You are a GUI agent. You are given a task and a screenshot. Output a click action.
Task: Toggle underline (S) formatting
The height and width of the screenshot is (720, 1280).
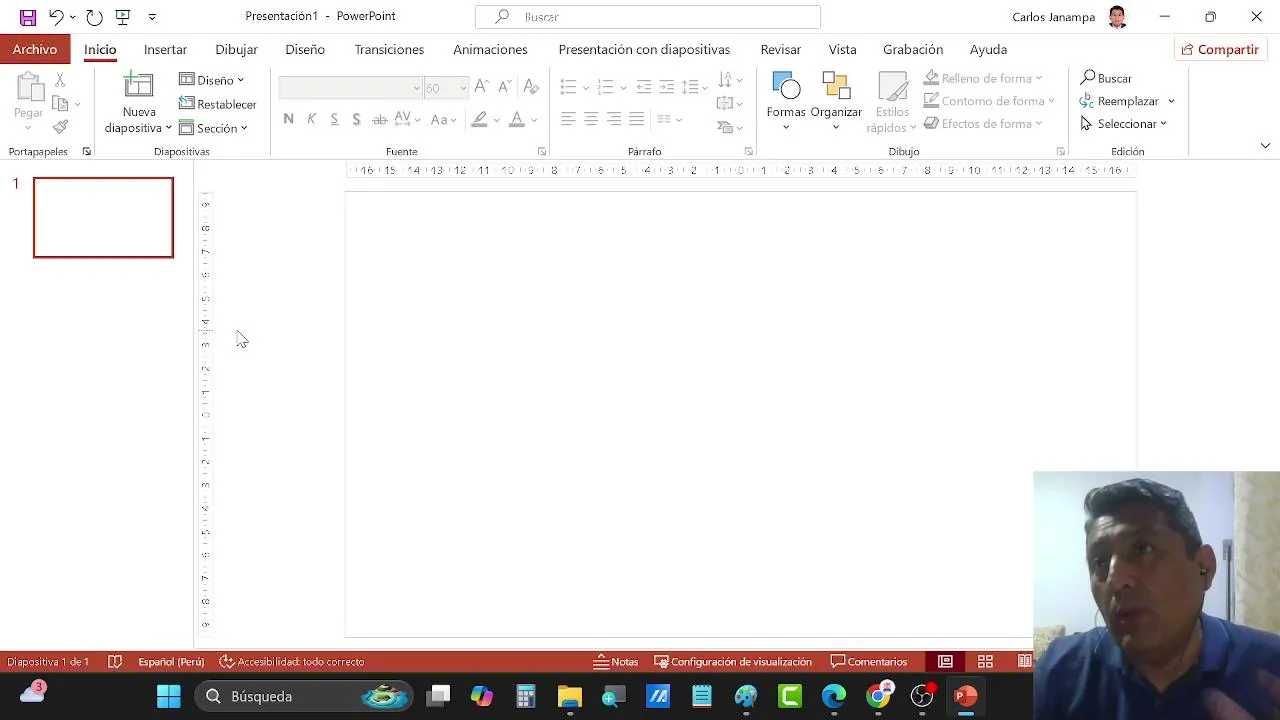334,119
